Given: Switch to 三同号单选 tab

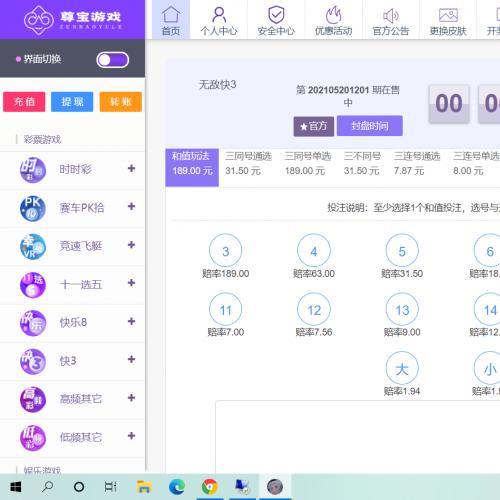Looking at the screenshot, I should pos(308,163).
